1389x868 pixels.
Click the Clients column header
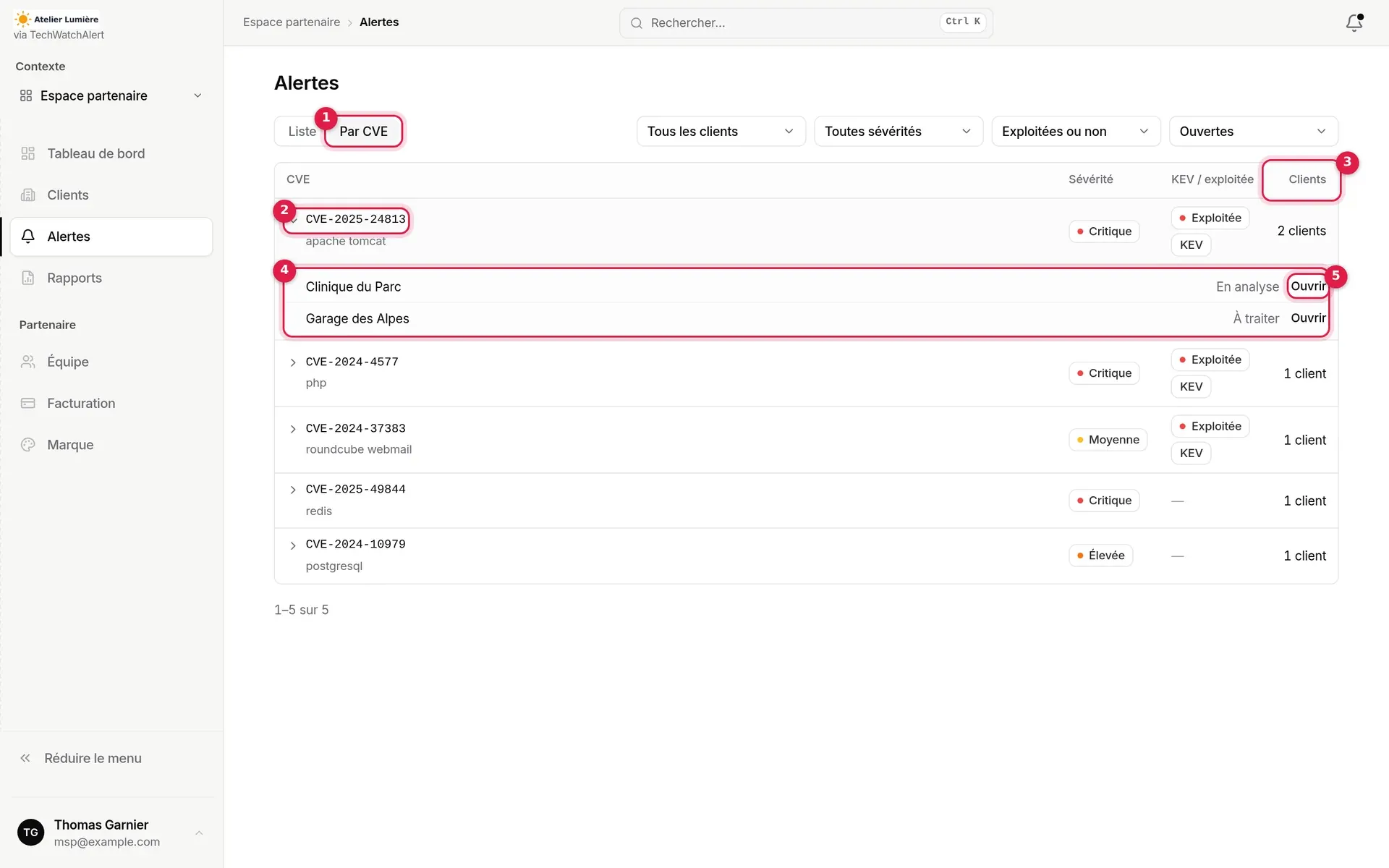tap(1307, 179)
